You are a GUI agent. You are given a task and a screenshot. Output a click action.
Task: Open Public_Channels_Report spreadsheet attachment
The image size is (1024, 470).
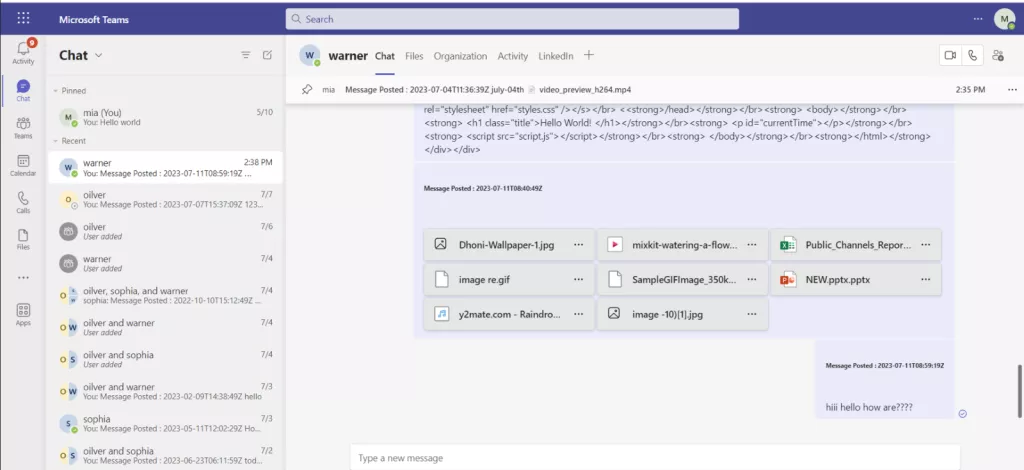pyautogui.click(x=856, y=245)
